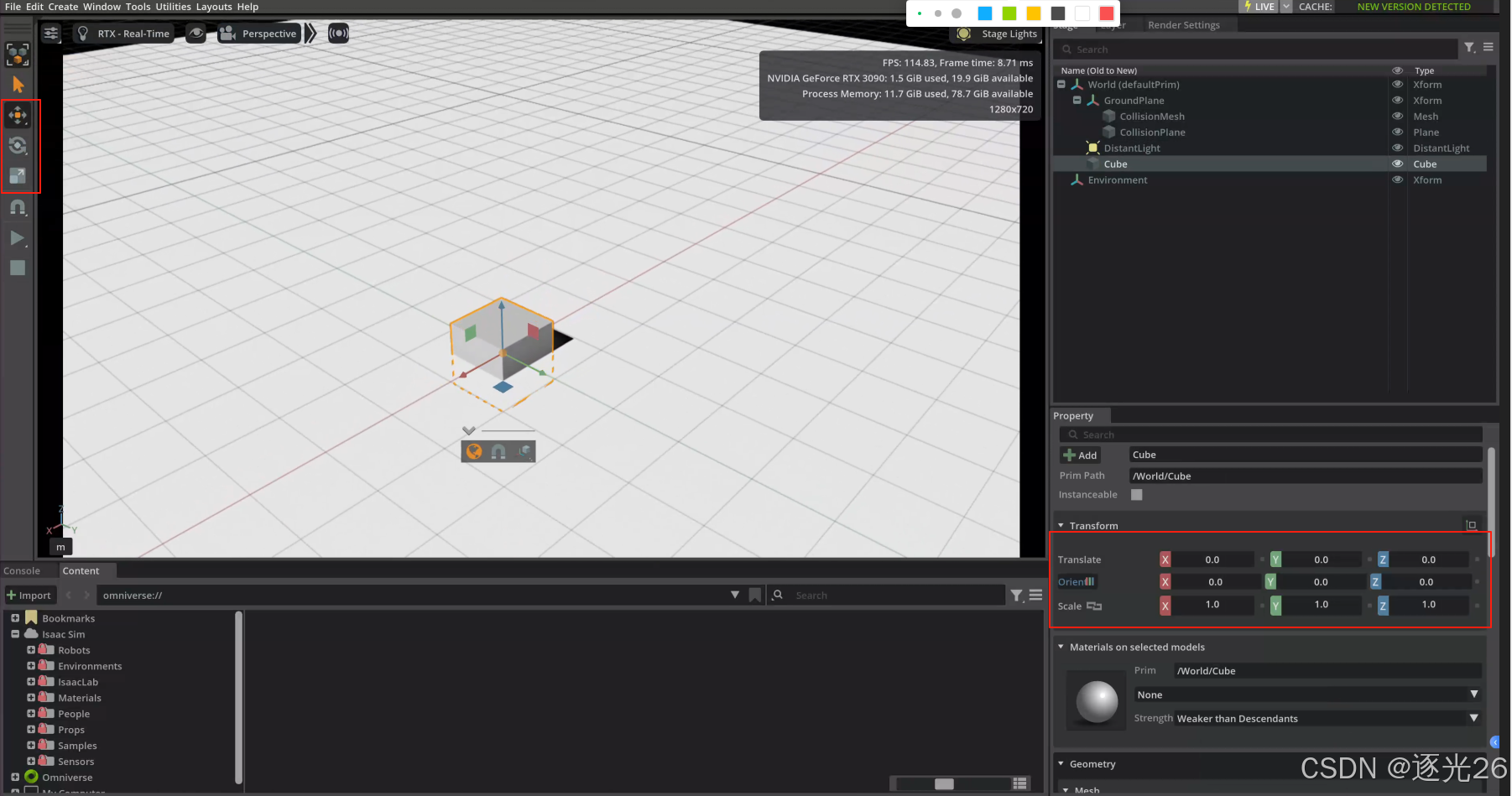The height and width of the screenshot is (796, 1512).
Task: Activate the Scale gizmo tool
Action: tap(18, 175)
